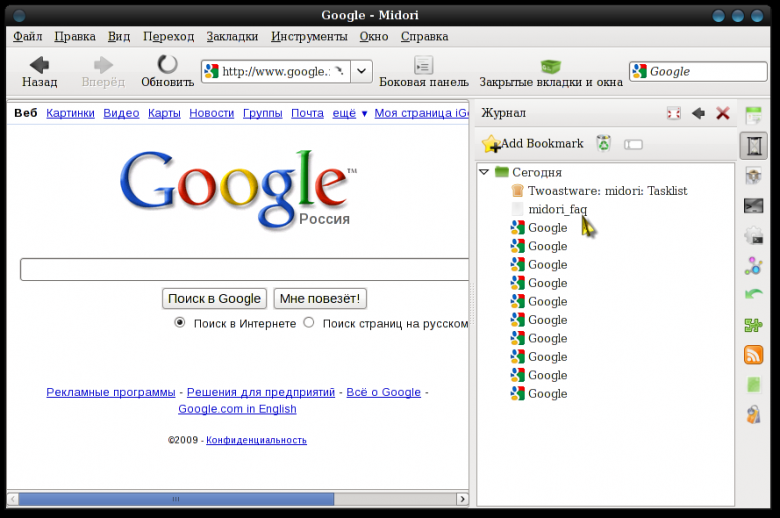Click the scrollbar left arrow
Viewport: 780px width, 518px height.
[13, 499]
